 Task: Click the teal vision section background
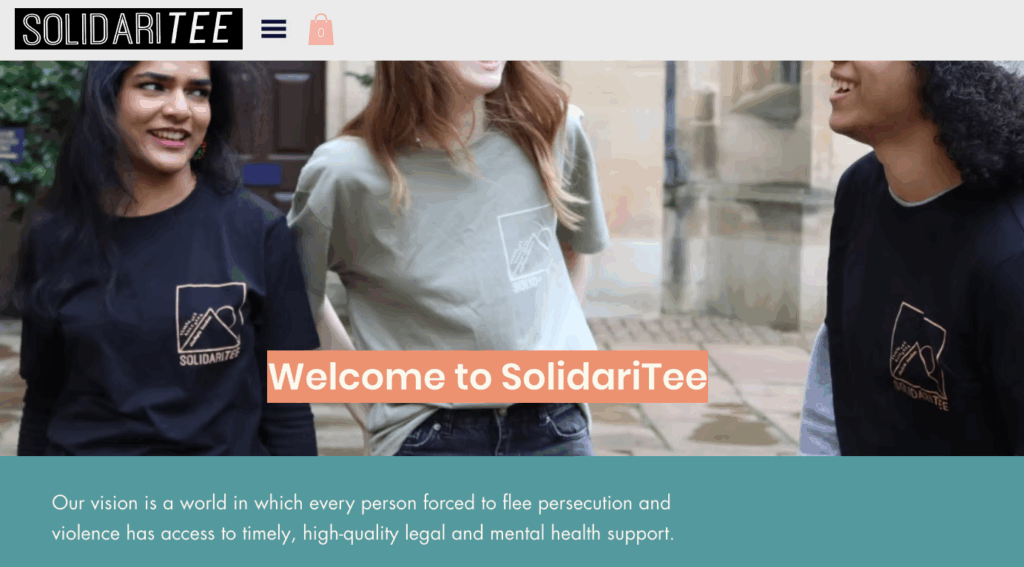(849, 512)
